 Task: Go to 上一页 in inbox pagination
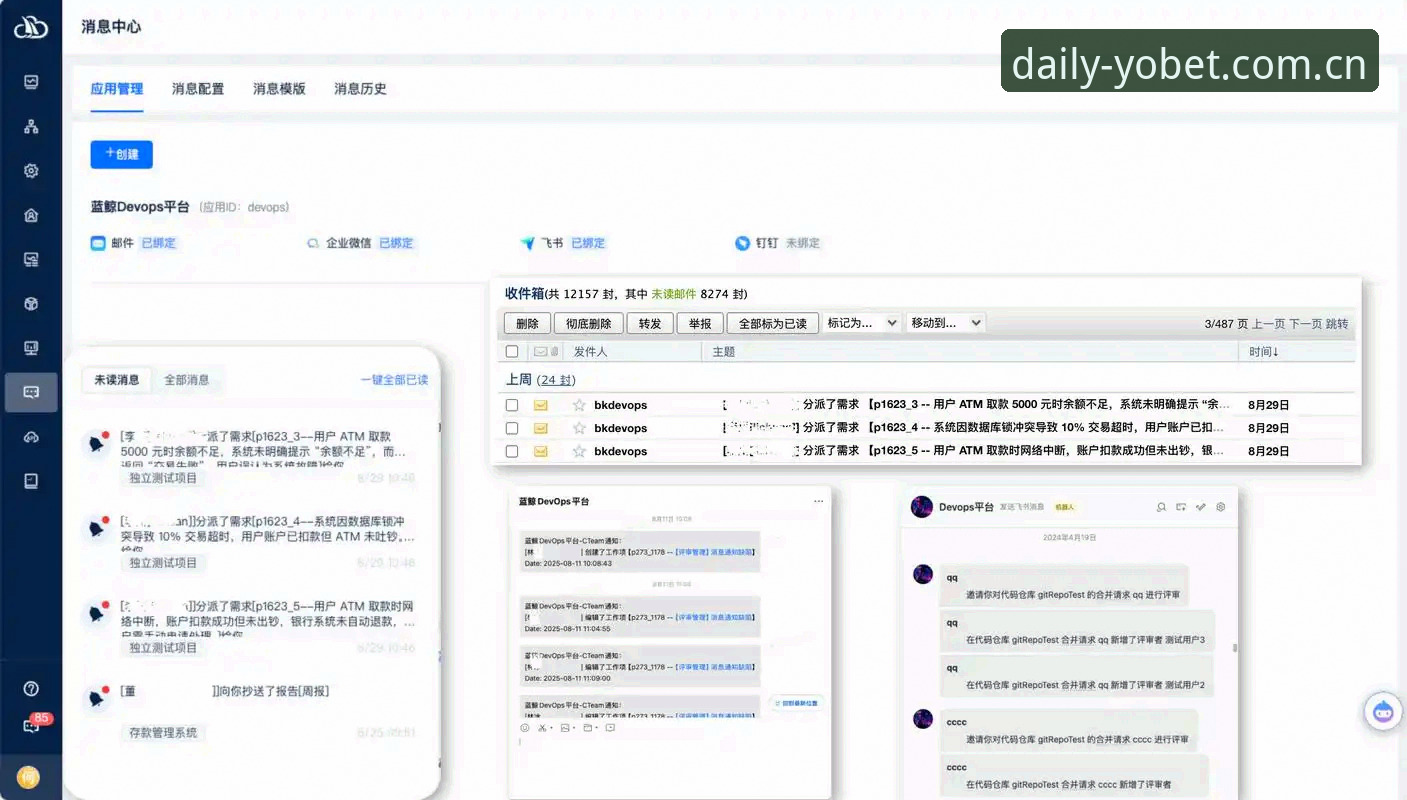(1269, 324)
